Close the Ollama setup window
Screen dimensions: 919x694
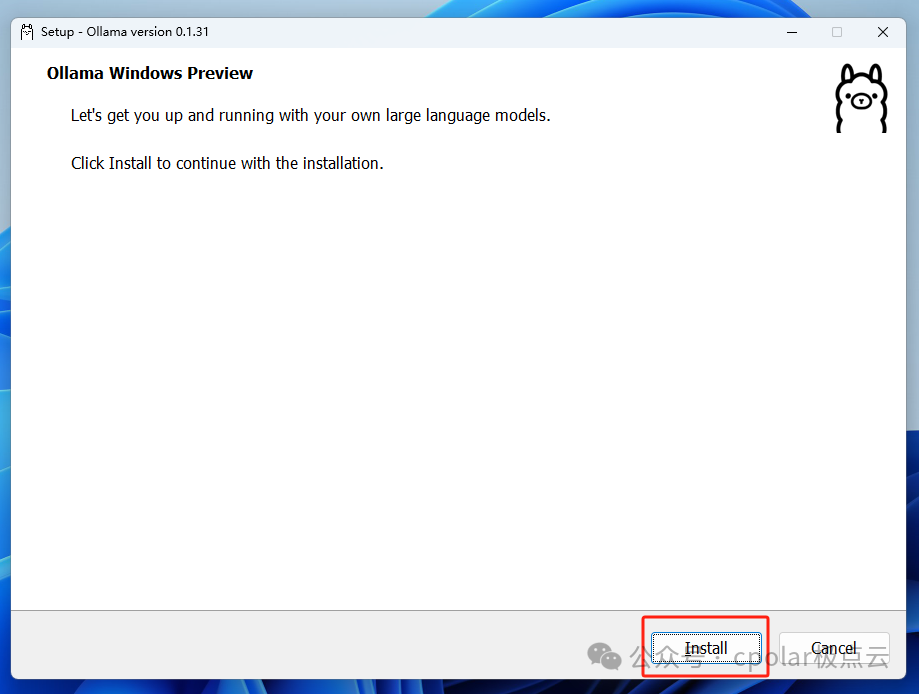coord(883,32)
